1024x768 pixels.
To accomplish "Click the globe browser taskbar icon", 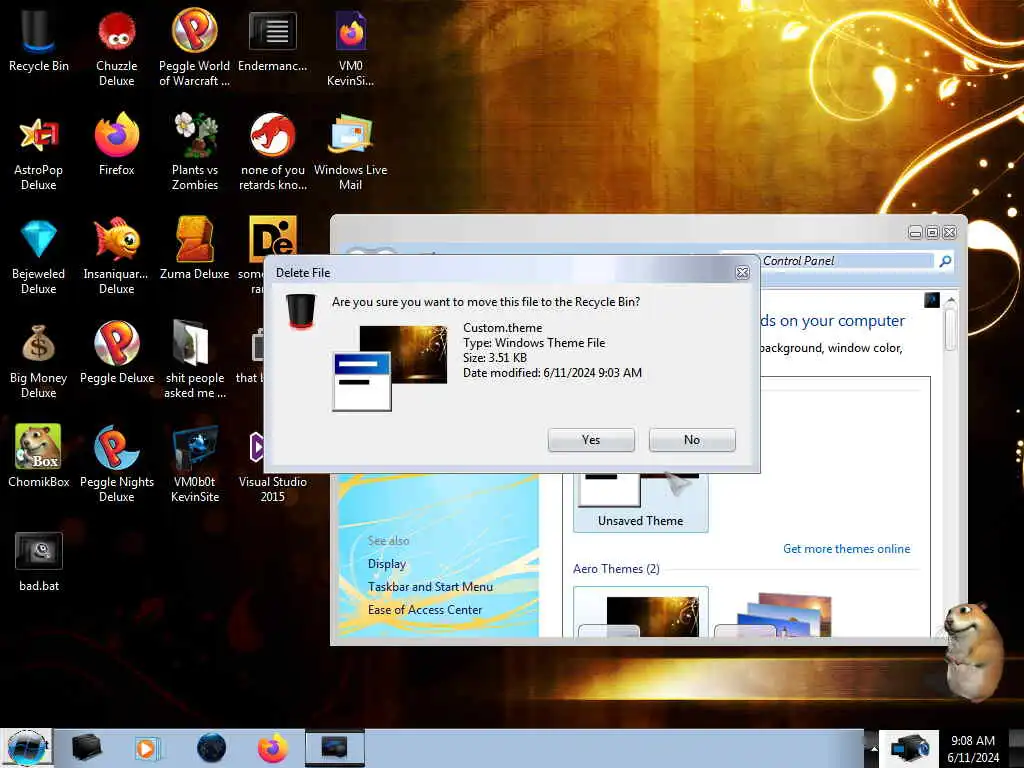I will [x=211, y=748].
